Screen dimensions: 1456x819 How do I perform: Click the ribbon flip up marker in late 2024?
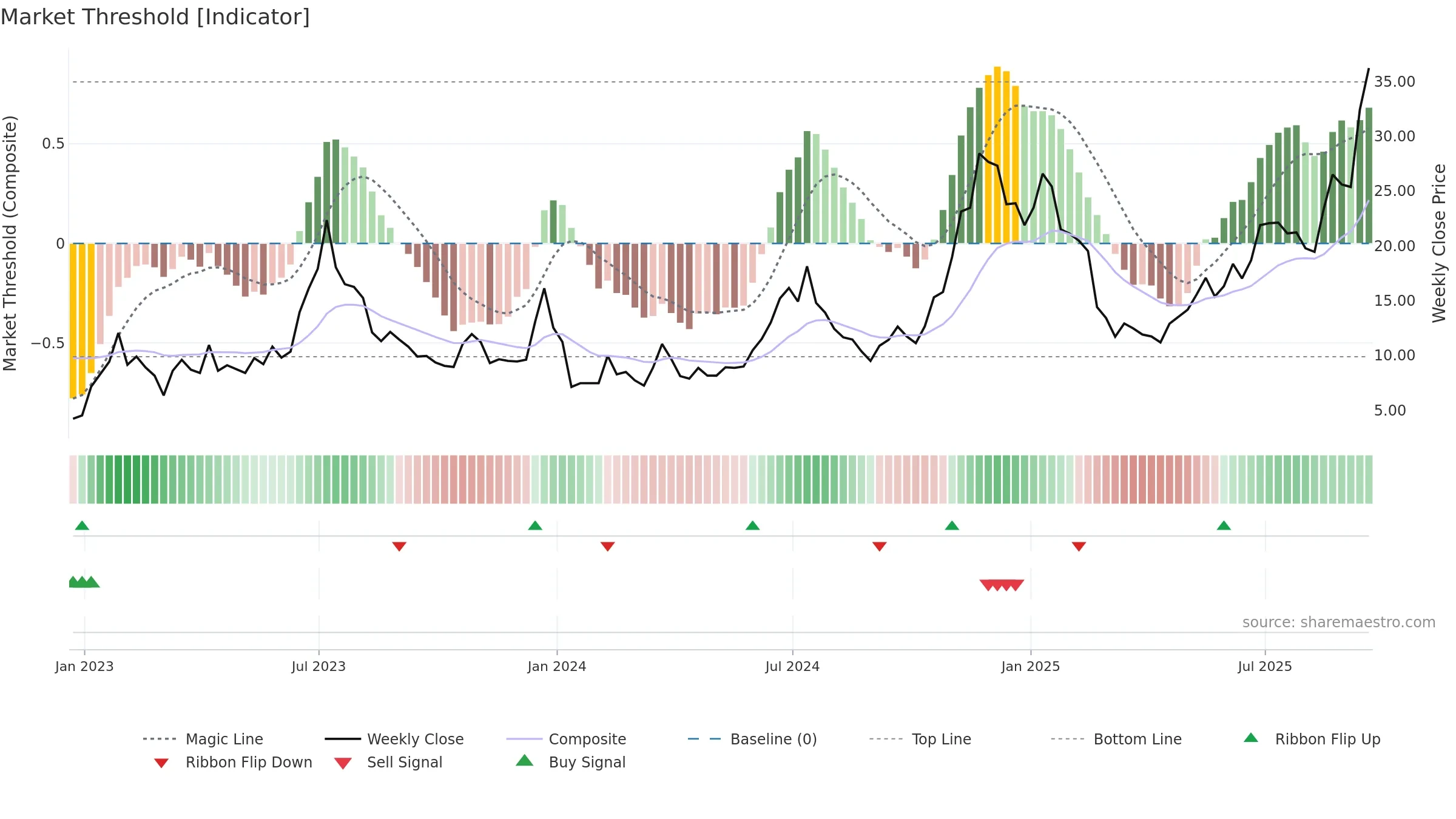point(952,525)
